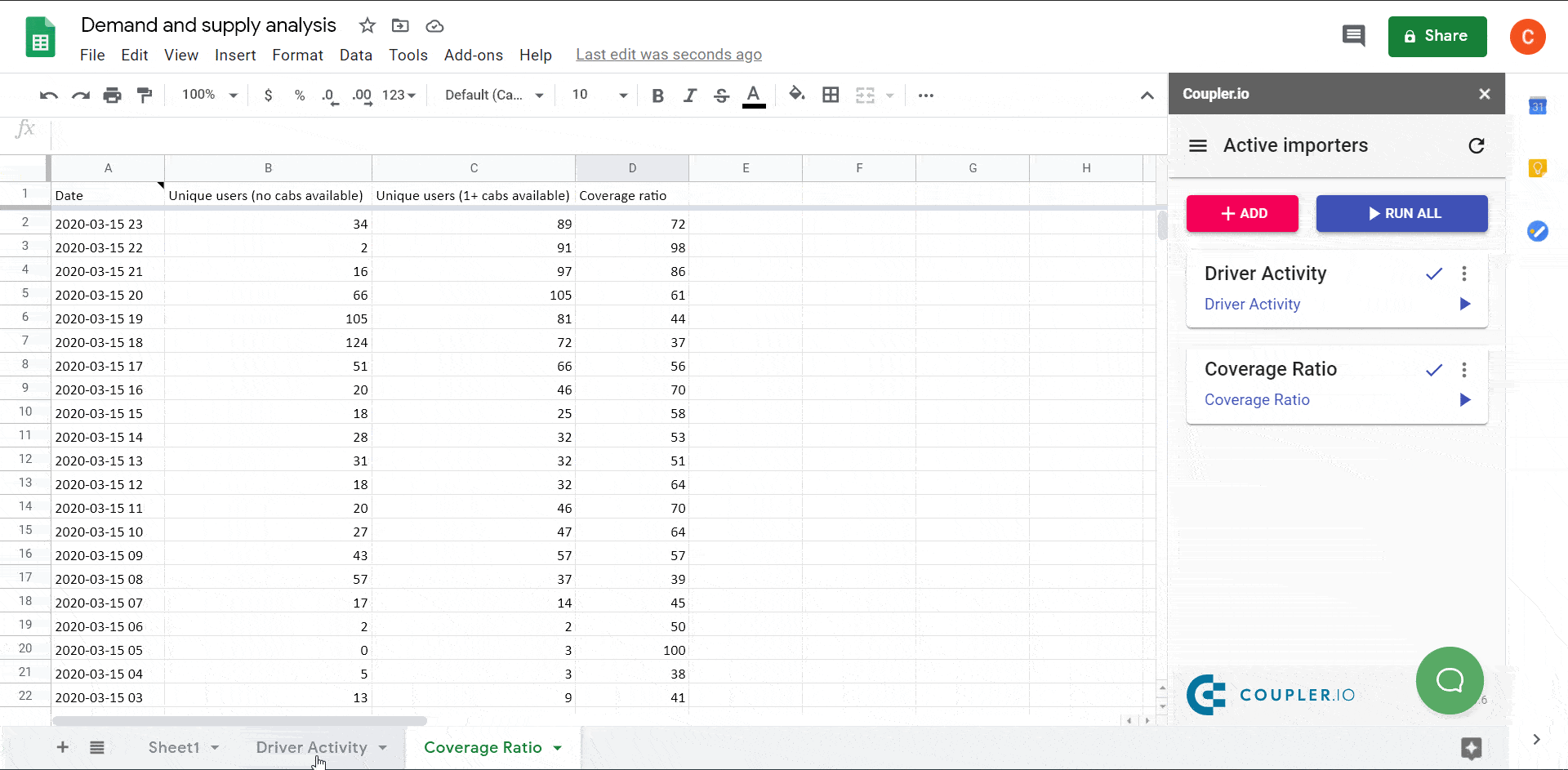The image size is (1568, 770).
Task: Open Google Keep notes panel
Action: (1539, 167)
